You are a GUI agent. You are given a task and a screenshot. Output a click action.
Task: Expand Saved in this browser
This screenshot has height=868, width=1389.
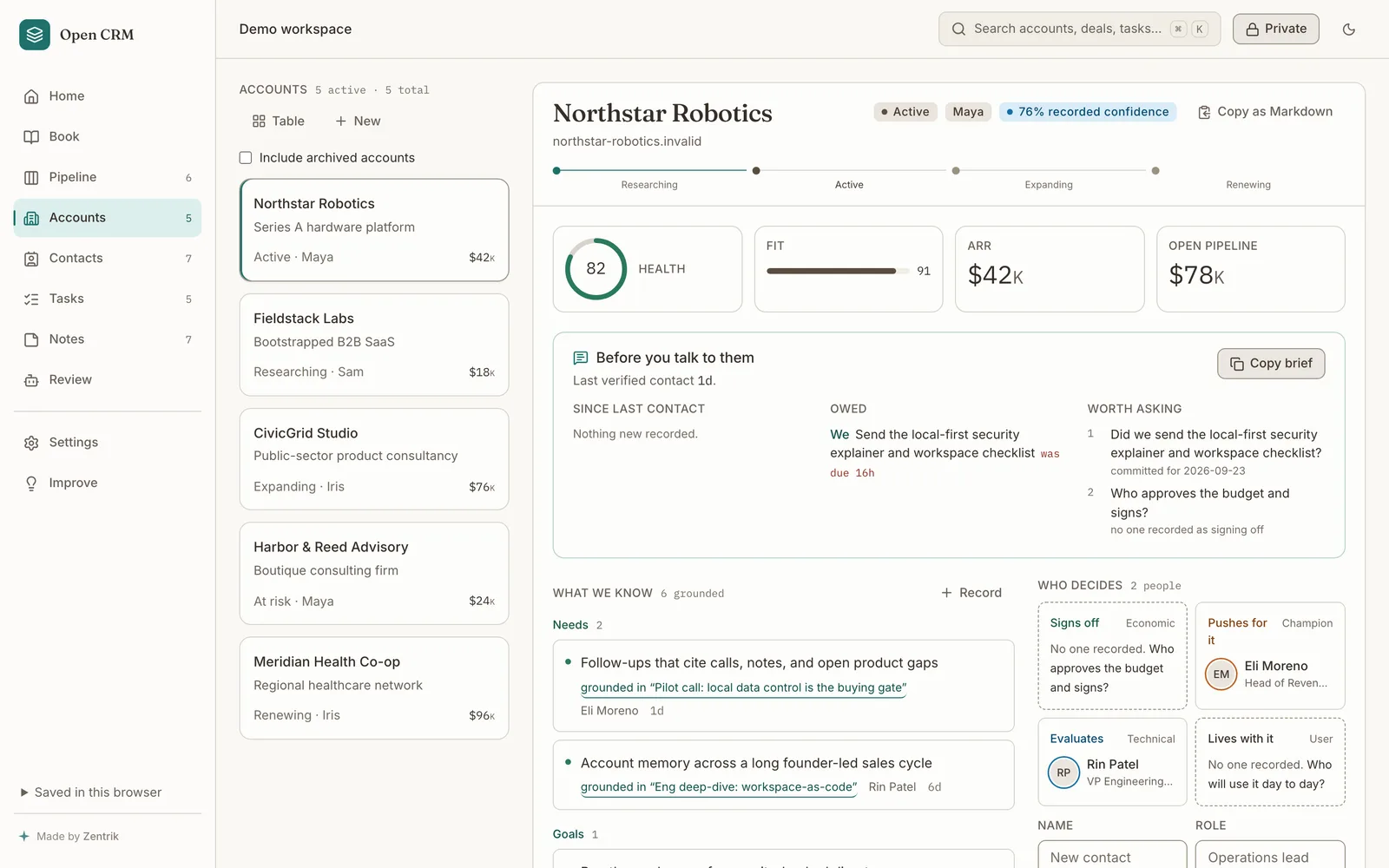click(91, 792)
